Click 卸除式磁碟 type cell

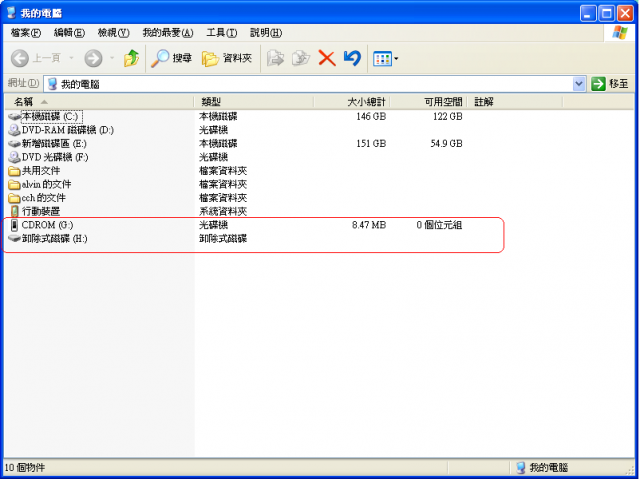(223, 239)
